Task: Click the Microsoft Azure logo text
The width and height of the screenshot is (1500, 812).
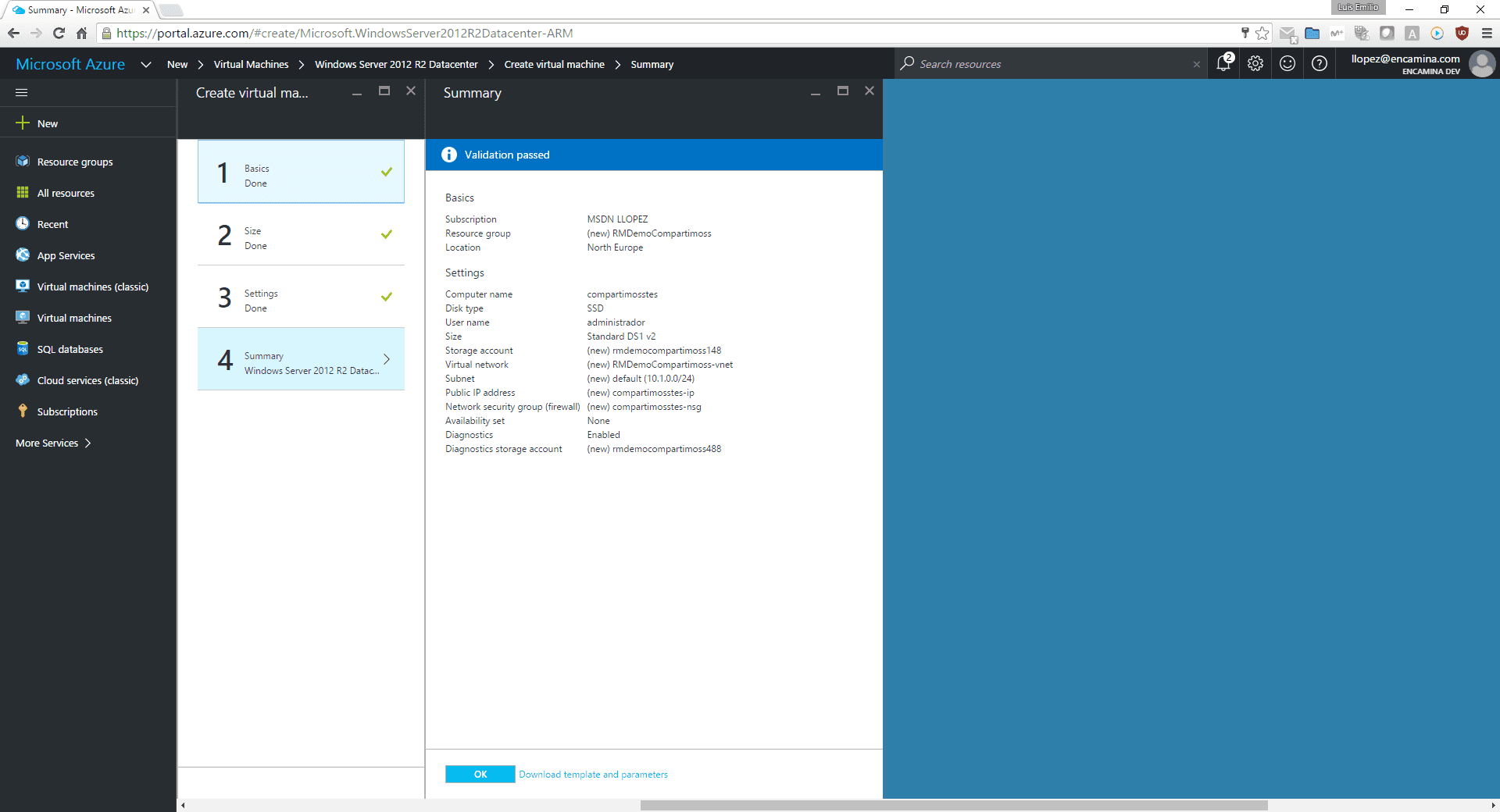Action: (x=70, y=64)
